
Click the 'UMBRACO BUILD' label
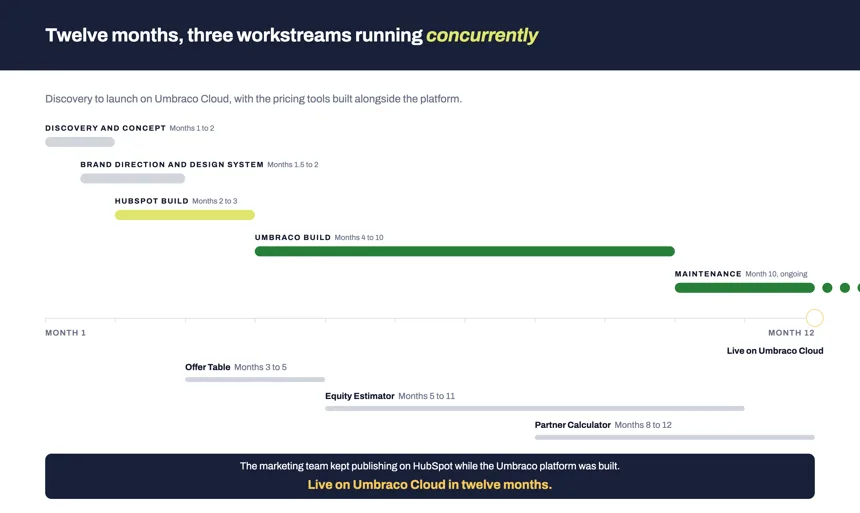point(293,238)
